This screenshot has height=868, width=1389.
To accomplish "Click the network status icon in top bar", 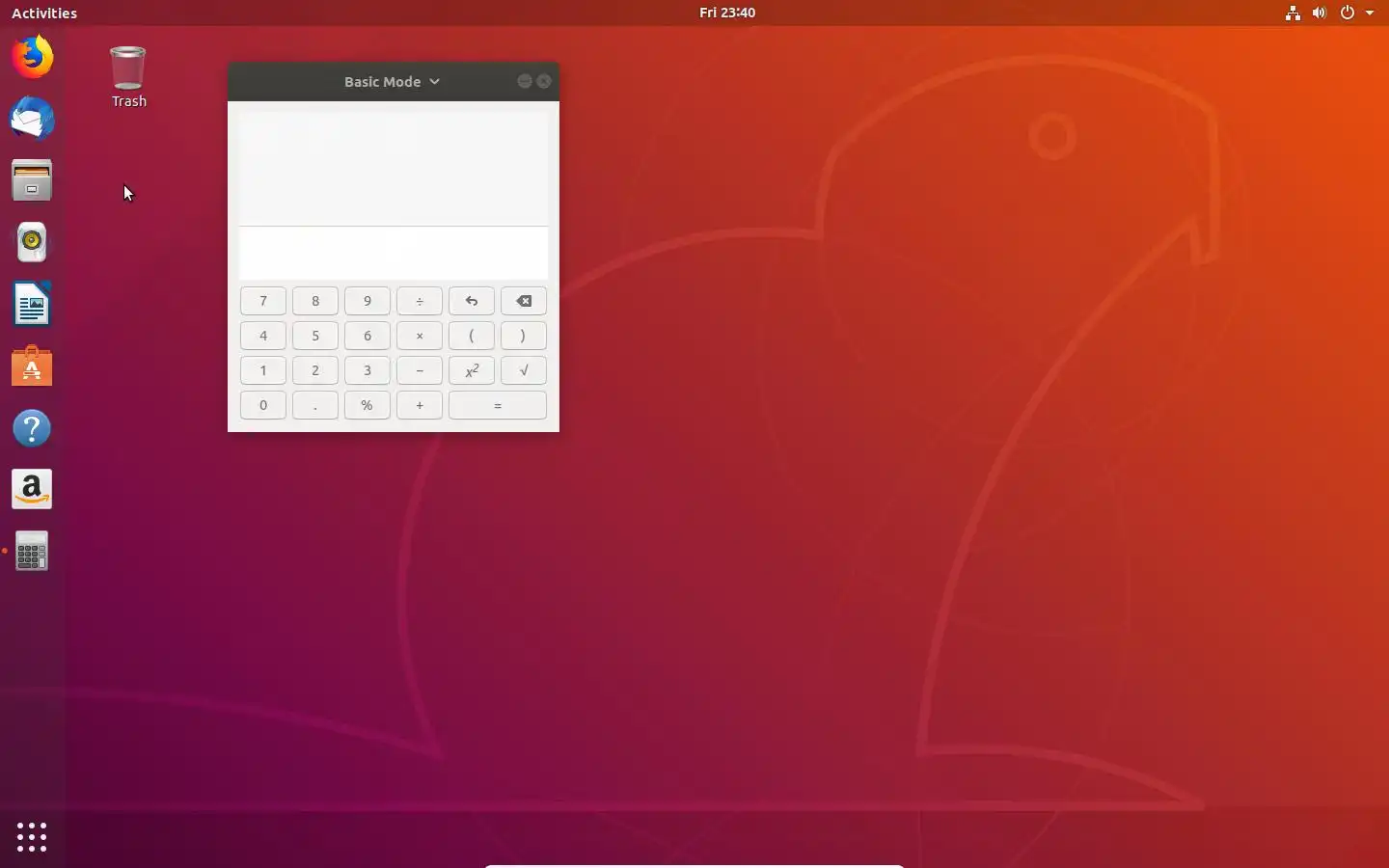I will click(1293, 13).
